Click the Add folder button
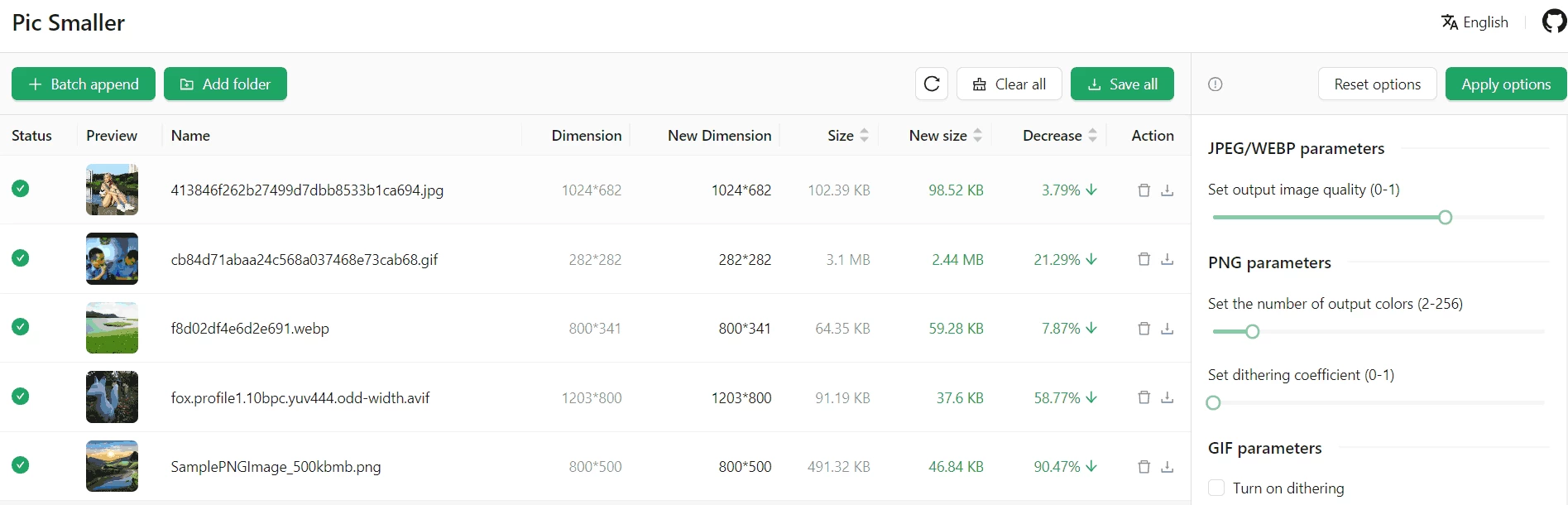 [225, 84]
